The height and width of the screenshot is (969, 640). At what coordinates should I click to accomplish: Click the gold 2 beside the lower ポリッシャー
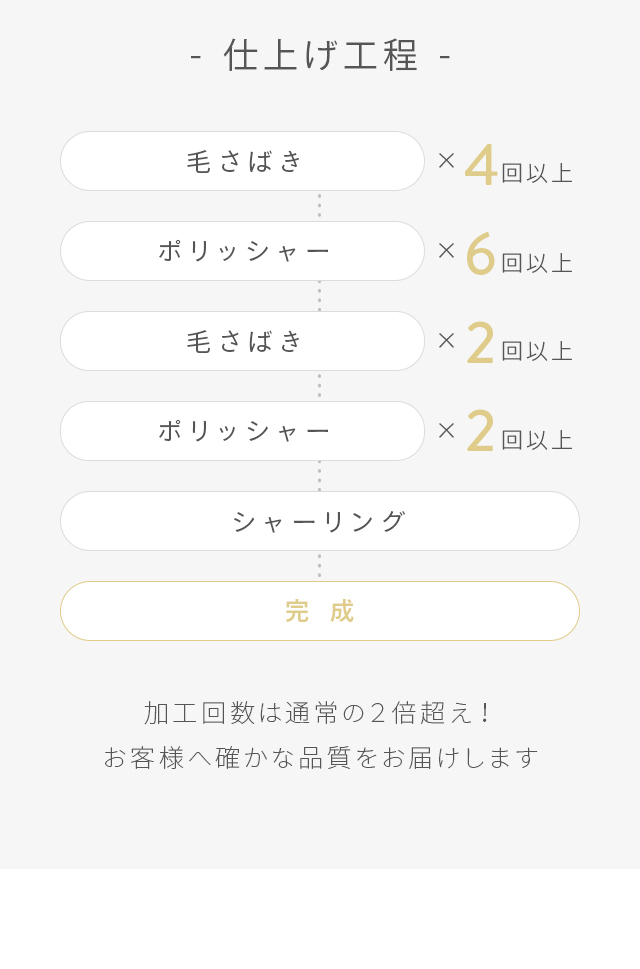(481, 432)
